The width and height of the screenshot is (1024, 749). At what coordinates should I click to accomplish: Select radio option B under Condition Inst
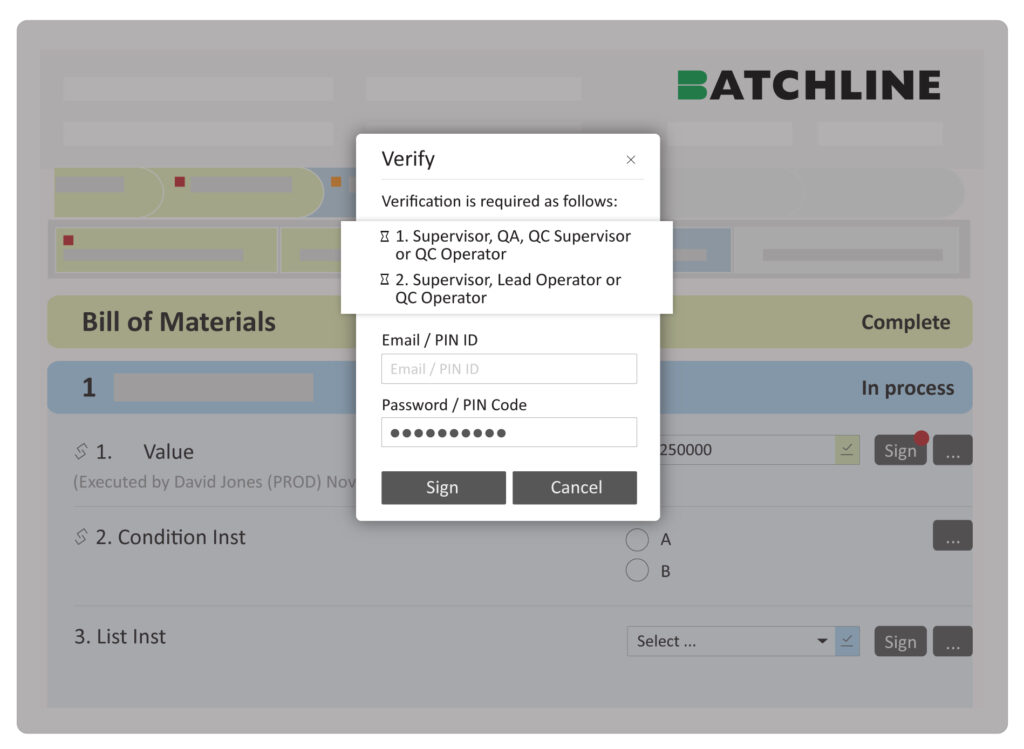(x=637, y=570)
